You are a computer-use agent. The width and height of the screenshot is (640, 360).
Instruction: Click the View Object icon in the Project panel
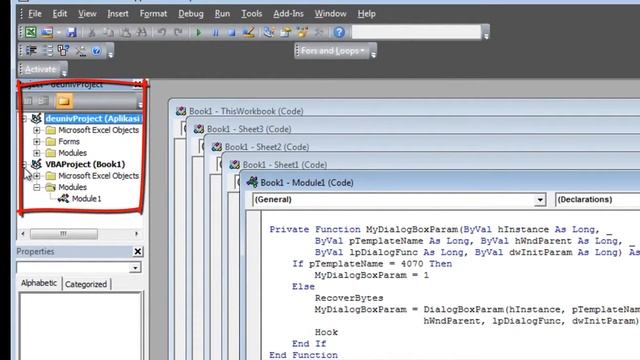pyautogui.click(x=43, y=101)
